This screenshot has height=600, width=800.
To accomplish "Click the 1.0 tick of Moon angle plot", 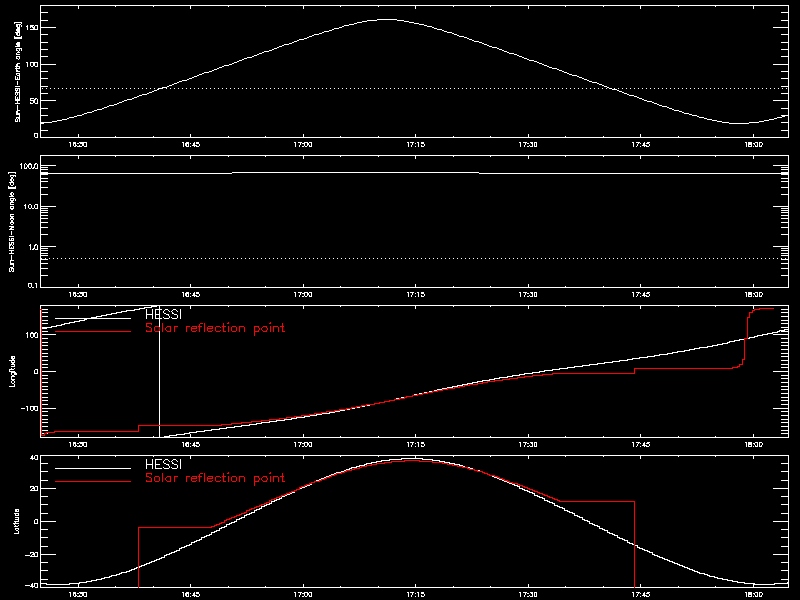I will [x=33, y=247].
